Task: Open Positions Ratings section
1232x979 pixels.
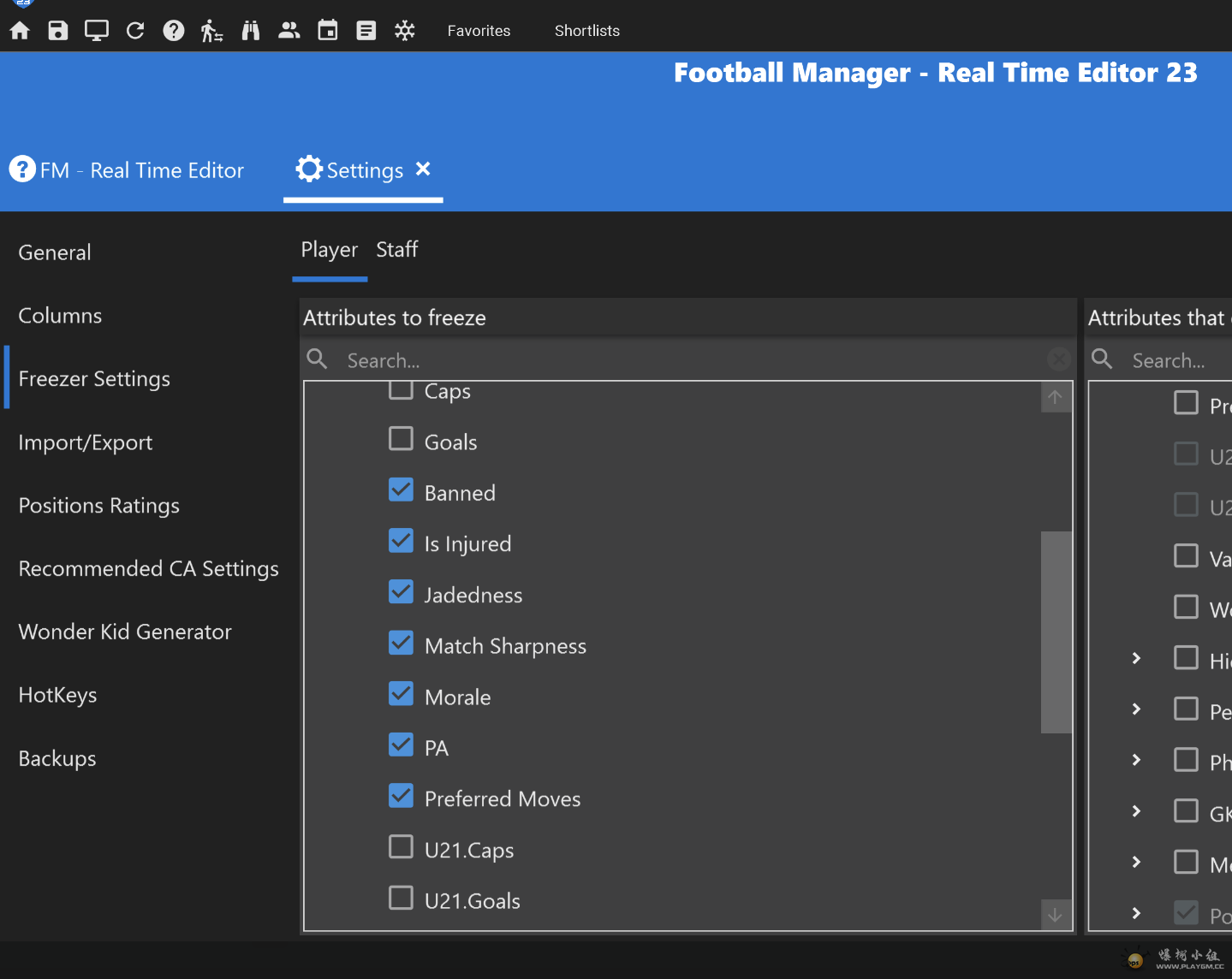Action: pos(99,506)
